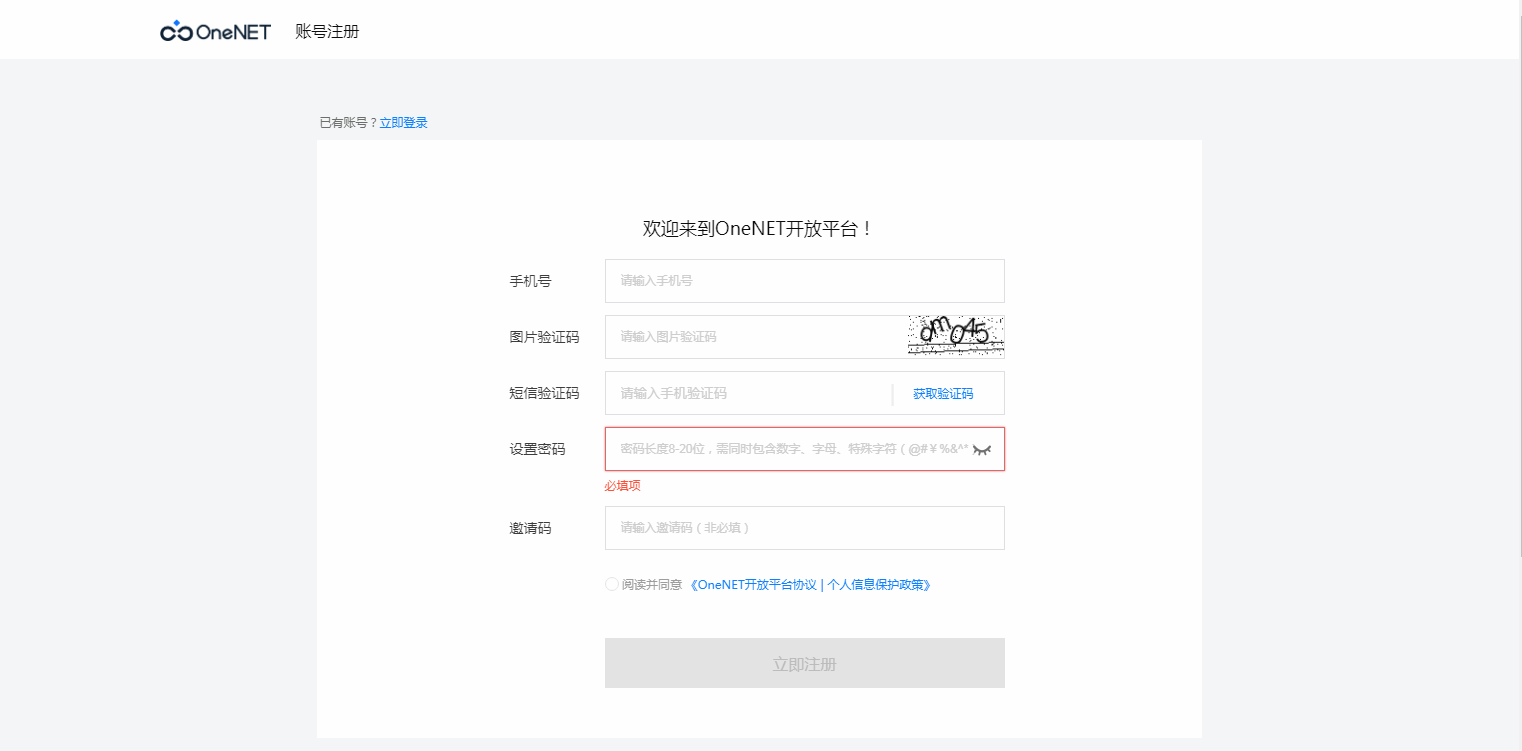
Task: Open the 立即登录 login link
Action: (403, 123)
